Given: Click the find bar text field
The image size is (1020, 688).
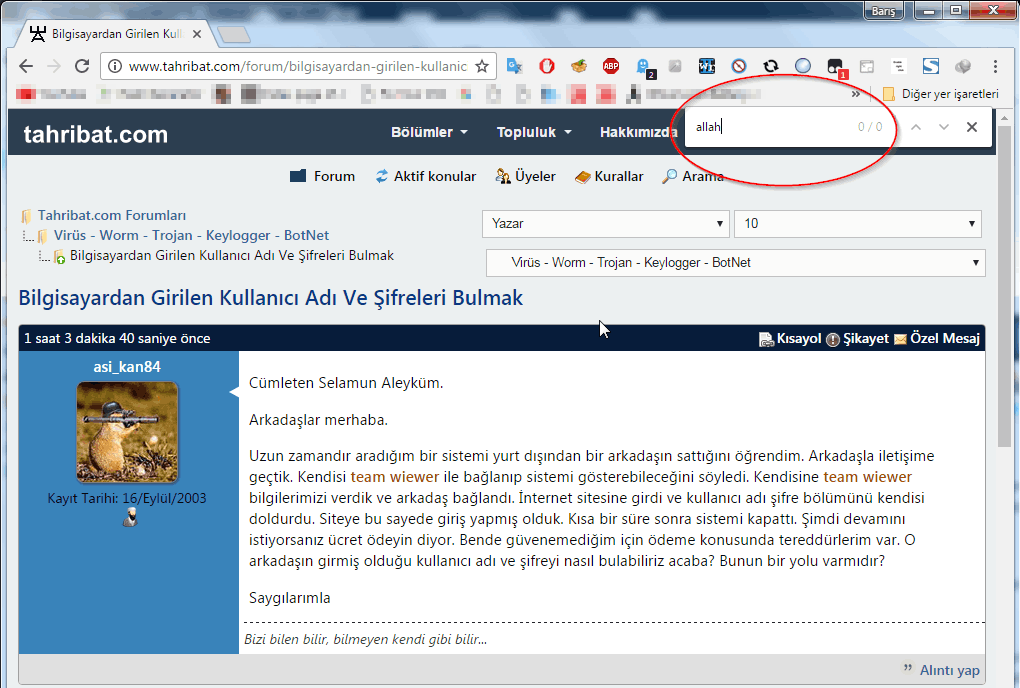Looking at the screenshot, I should click(770, 127).
